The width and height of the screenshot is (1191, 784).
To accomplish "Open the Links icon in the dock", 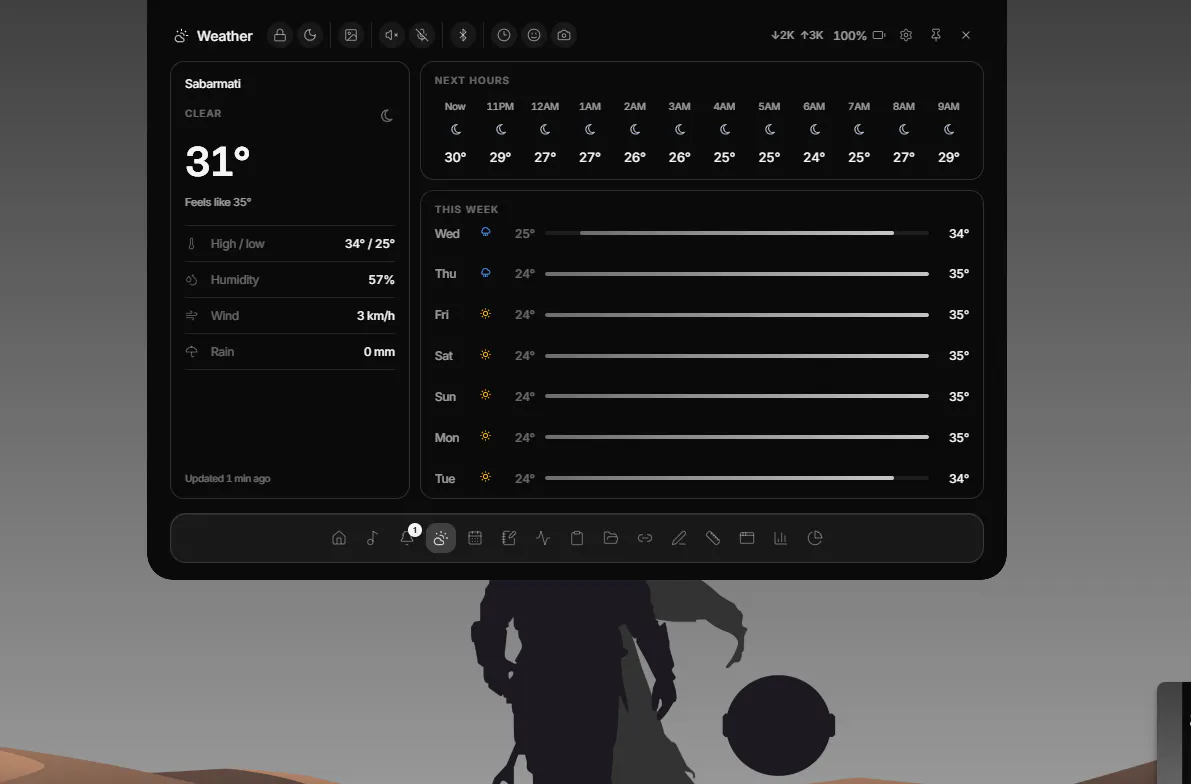I will tap(645, 538).
